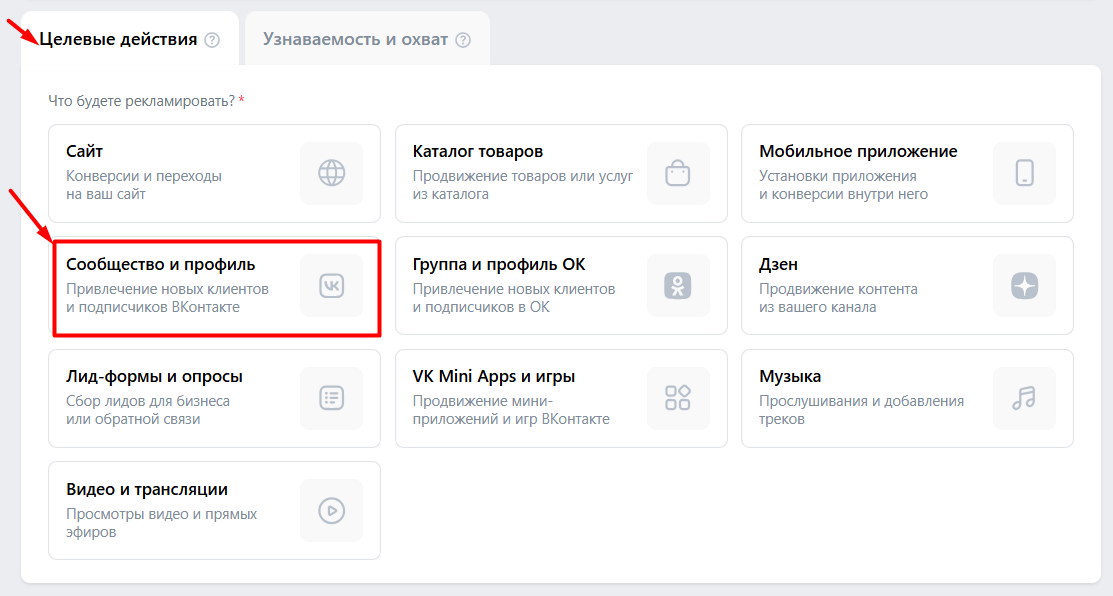The image size is (1113, 596).
Task: Click the play icon on Видео и трансляции
Action: coord(331,511)
